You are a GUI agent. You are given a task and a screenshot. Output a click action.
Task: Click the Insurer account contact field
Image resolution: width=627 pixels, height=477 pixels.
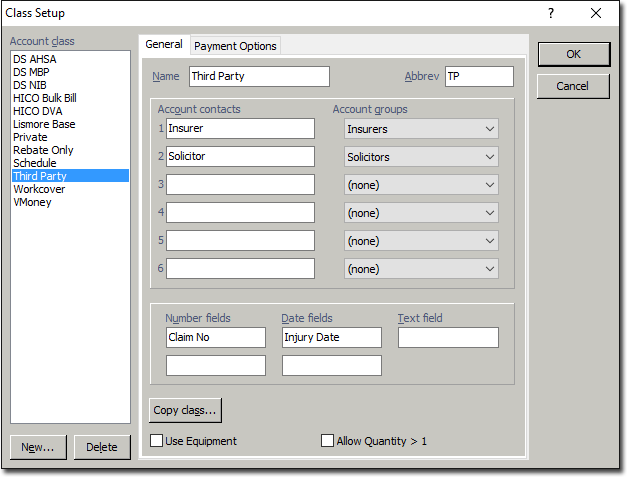pos(240,128)
